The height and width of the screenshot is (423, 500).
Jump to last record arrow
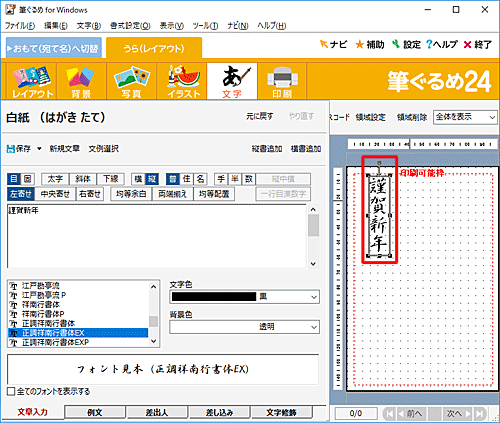[x=480, y=414]
